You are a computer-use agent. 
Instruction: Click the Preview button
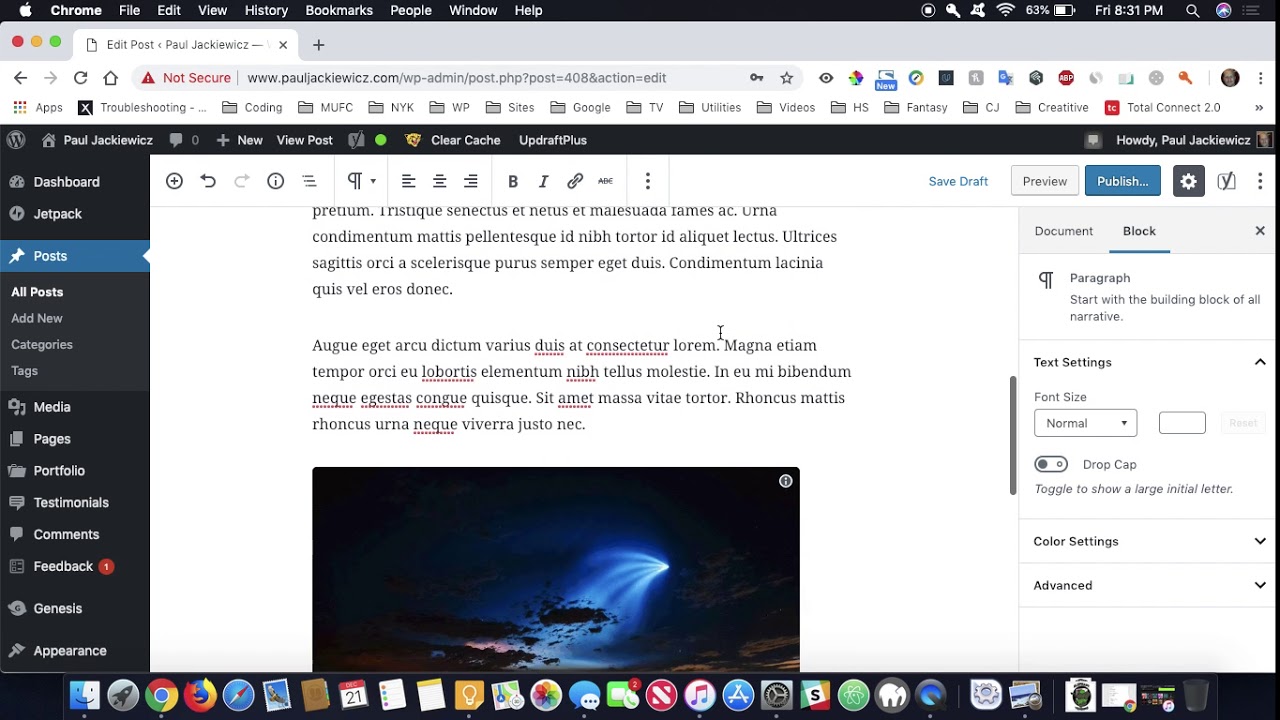(x=1045, y=181)
